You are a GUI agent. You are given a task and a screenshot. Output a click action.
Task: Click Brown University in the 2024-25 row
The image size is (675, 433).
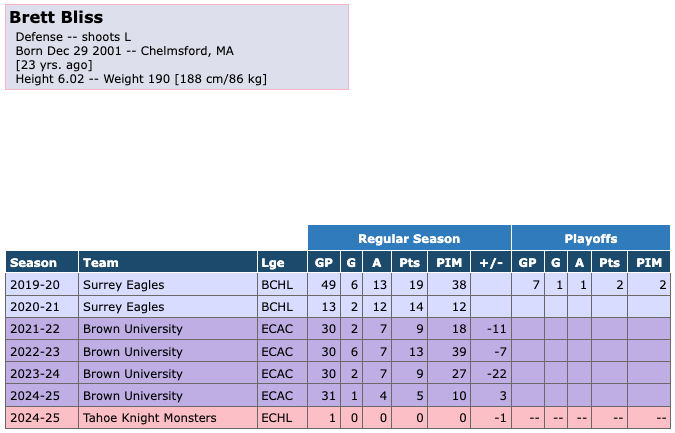[132, 395]
